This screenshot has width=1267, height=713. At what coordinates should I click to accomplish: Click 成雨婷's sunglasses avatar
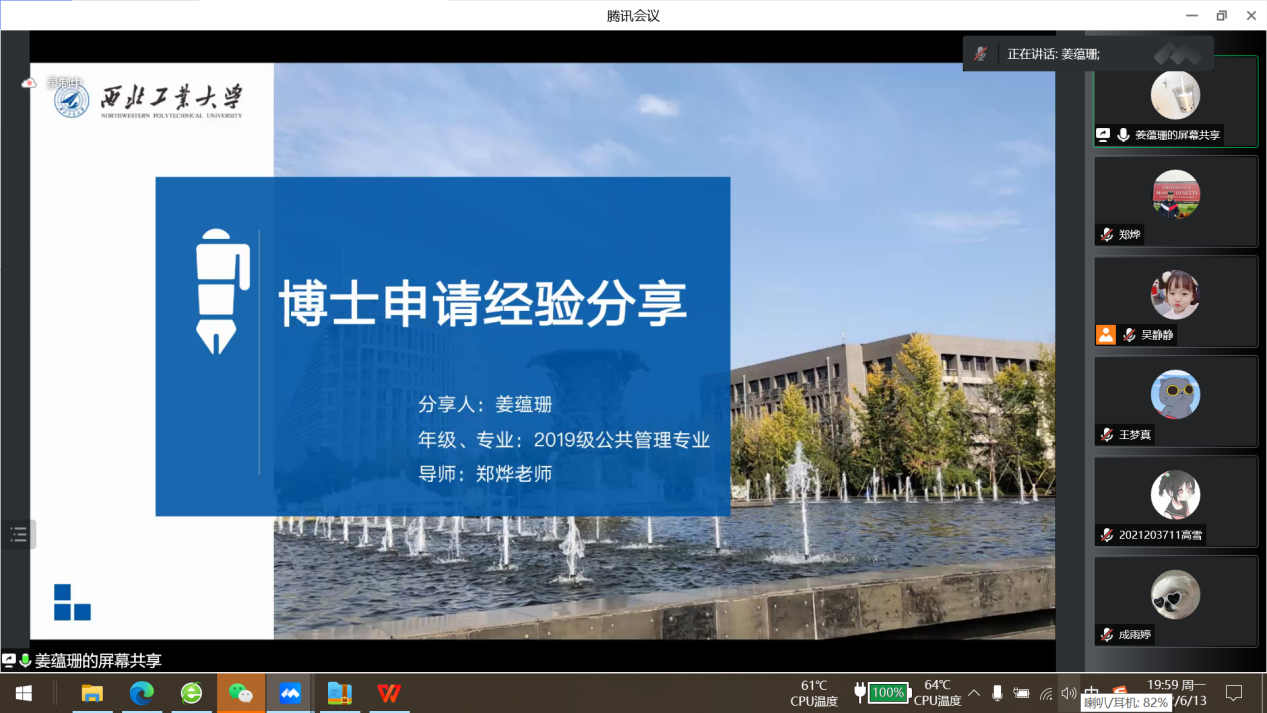tap(1175, 595)
